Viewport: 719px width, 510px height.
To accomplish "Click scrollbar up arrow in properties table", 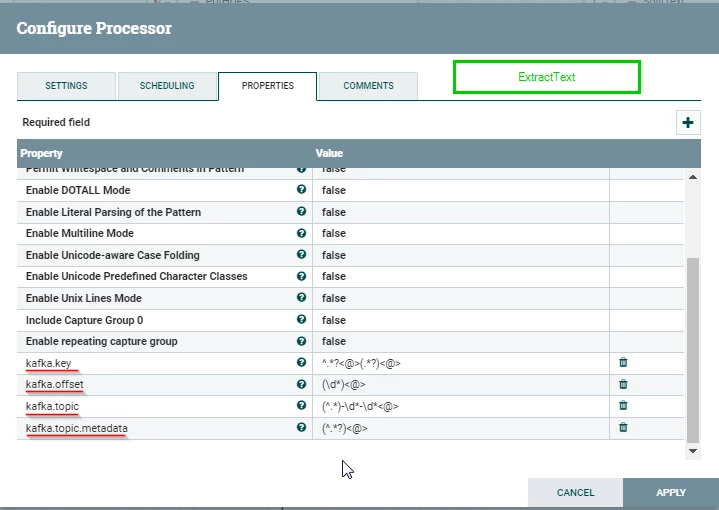I will point(693,177).
